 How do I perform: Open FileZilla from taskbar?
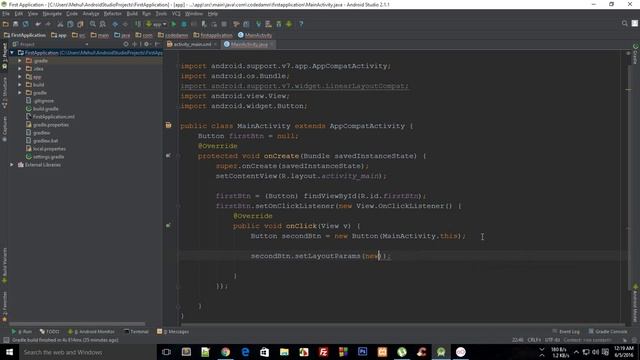point(323,352)
